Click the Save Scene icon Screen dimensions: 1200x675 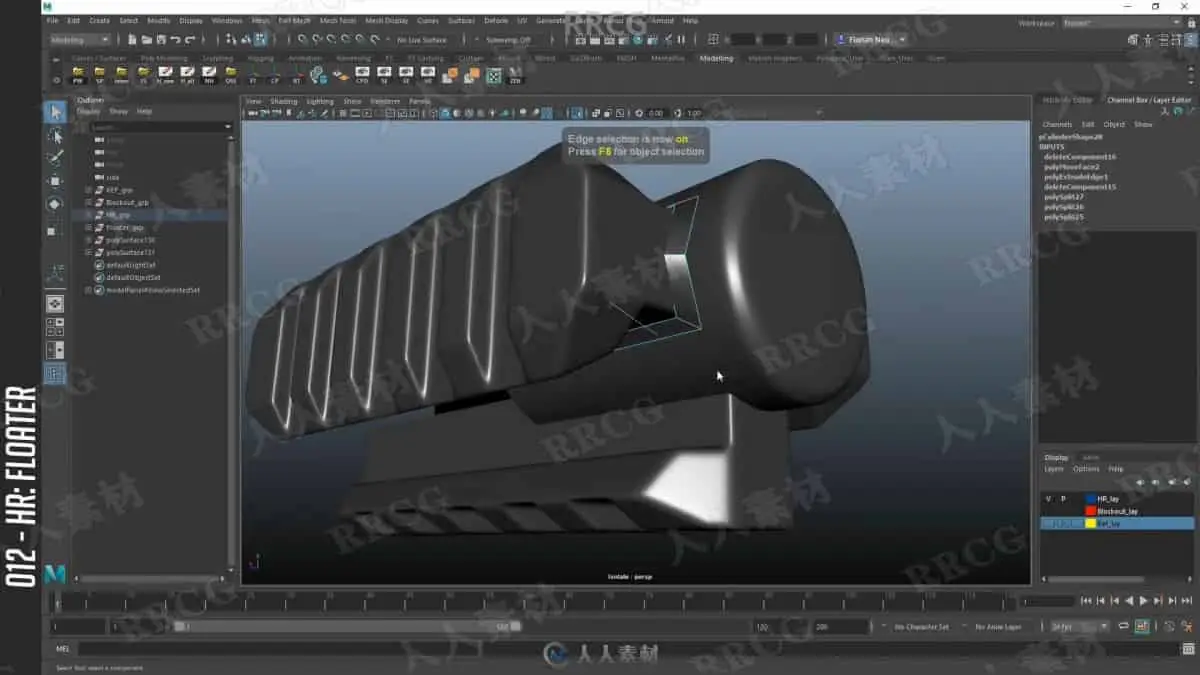(161, 40)
